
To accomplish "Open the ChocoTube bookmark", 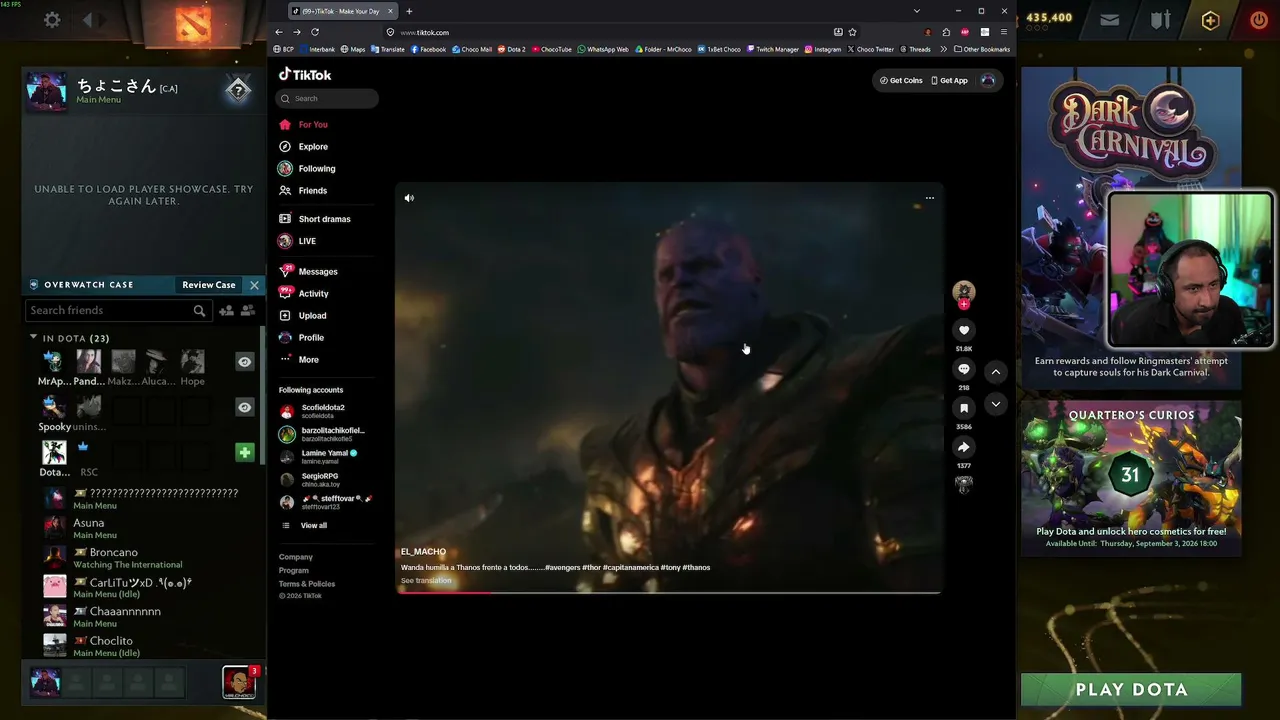I will tap(551, 49).
